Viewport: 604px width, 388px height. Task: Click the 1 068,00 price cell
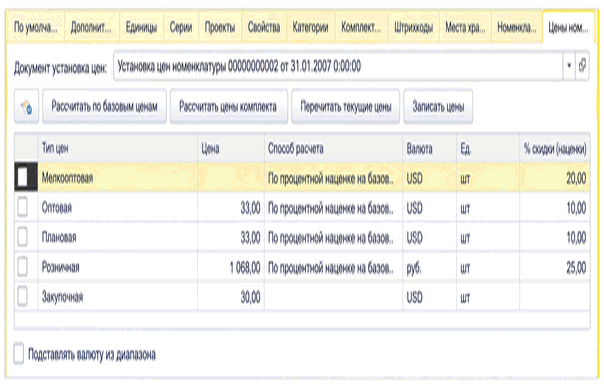pyautogui.click(x=231, y=267)
